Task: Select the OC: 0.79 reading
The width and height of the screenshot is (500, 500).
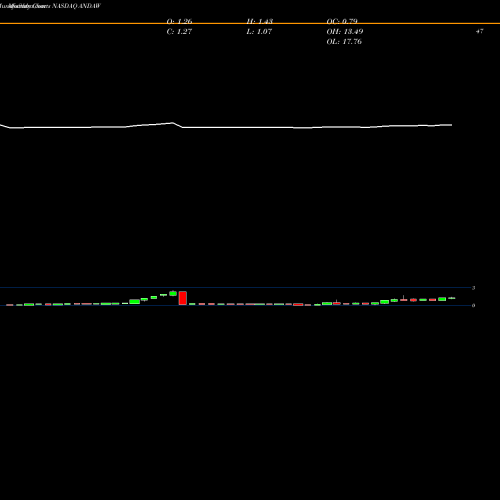Action: [342, 21]
